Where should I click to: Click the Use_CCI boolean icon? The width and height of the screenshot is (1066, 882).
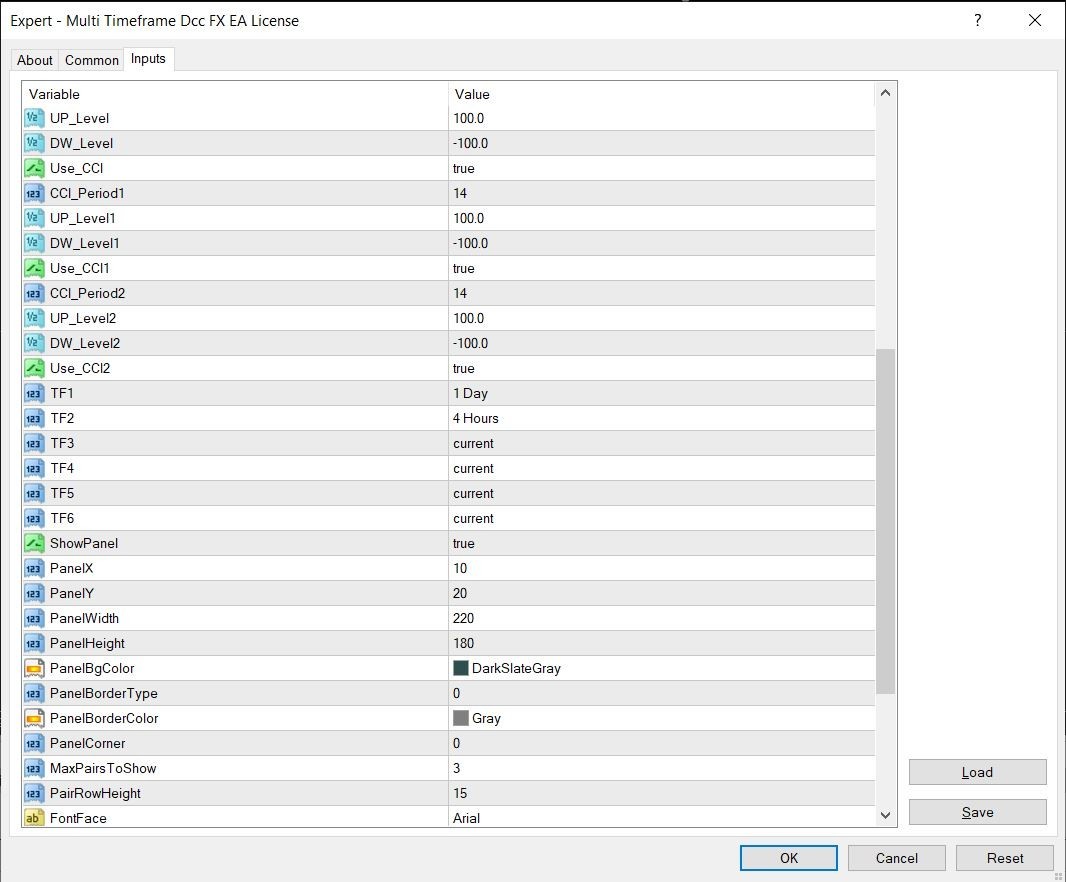coord(33,168)
